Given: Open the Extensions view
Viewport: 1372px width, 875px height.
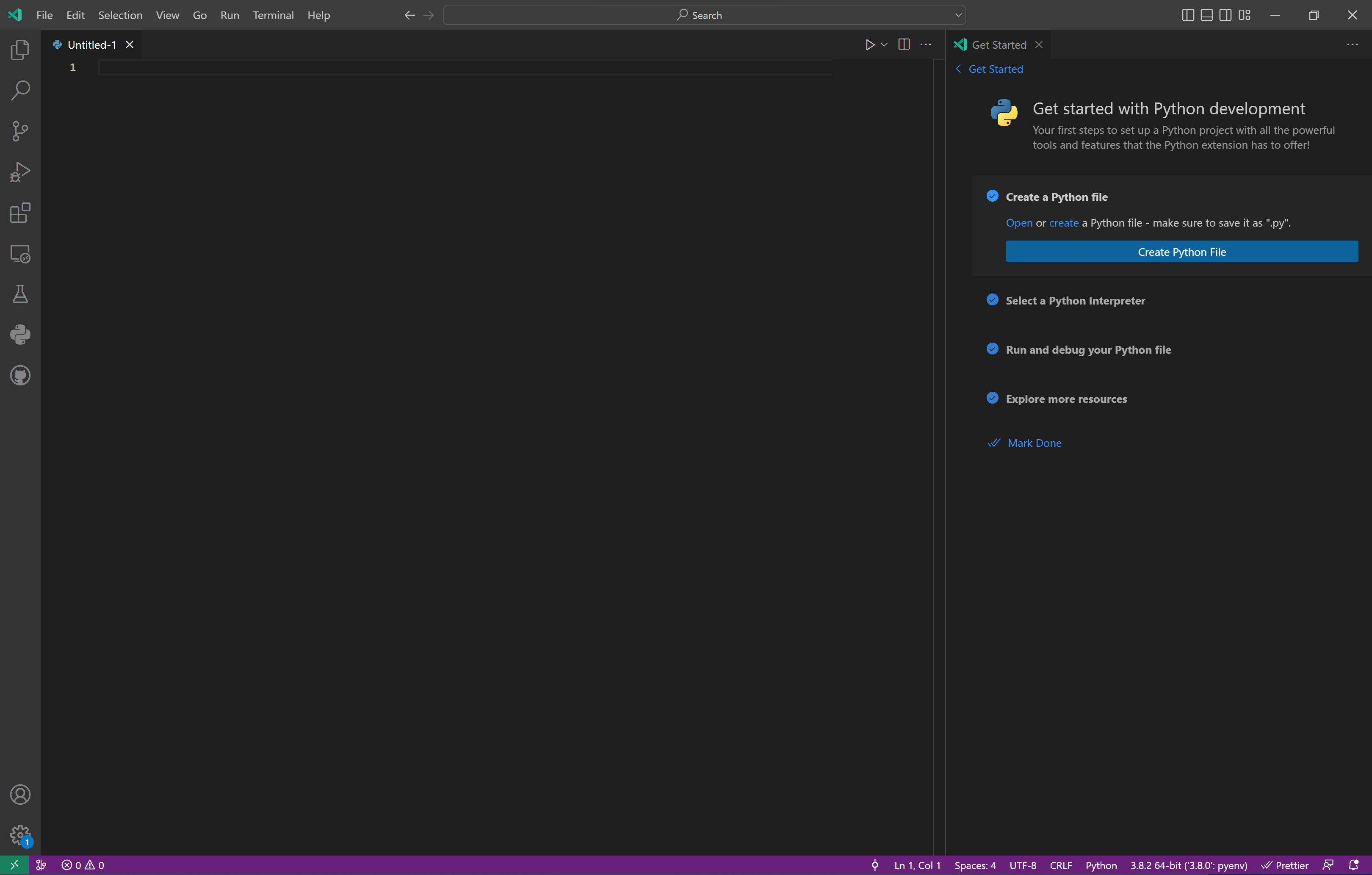Looking at the screenshot, I should 20,213.
